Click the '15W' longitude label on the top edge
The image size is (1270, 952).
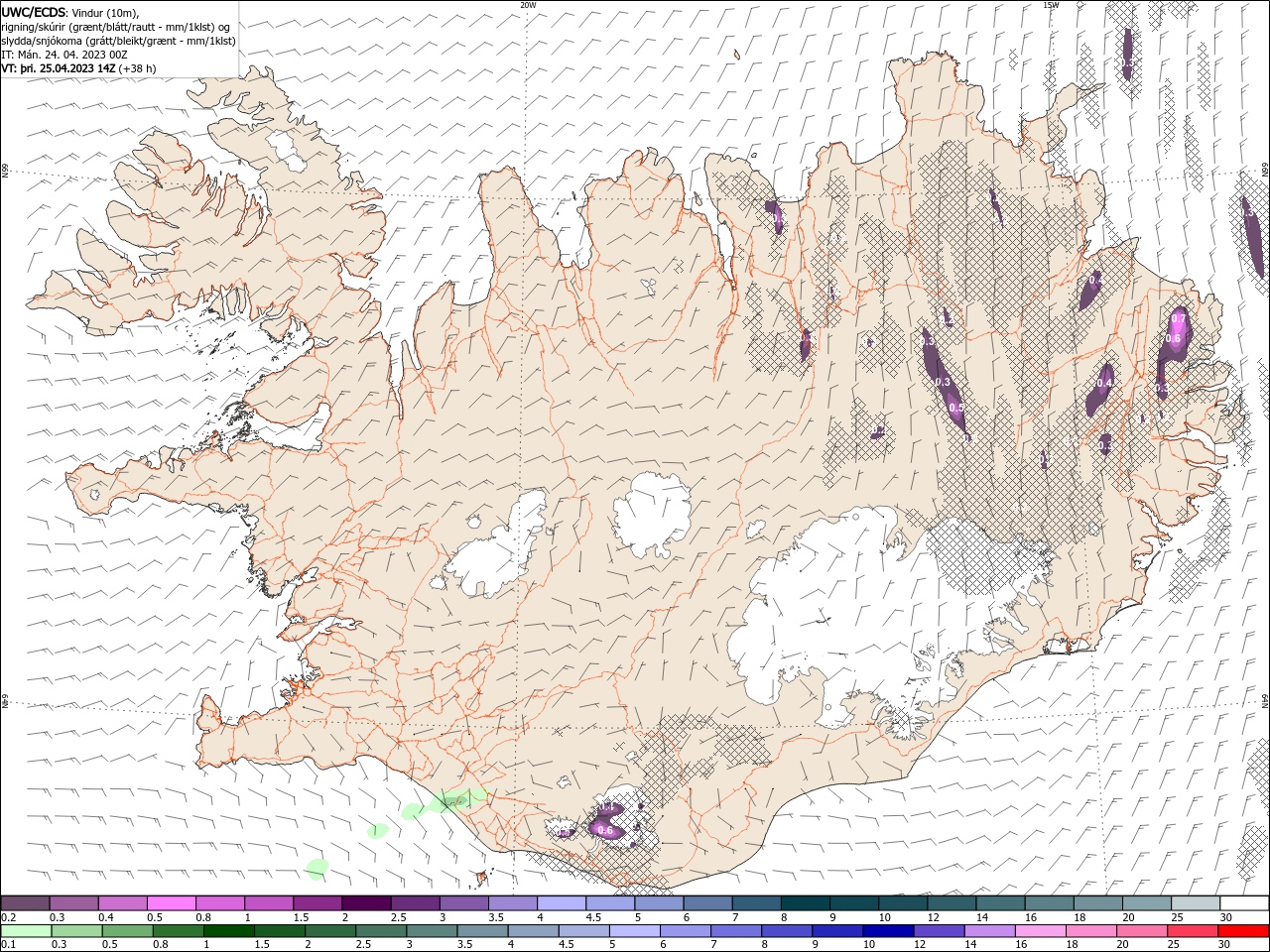1050,5
